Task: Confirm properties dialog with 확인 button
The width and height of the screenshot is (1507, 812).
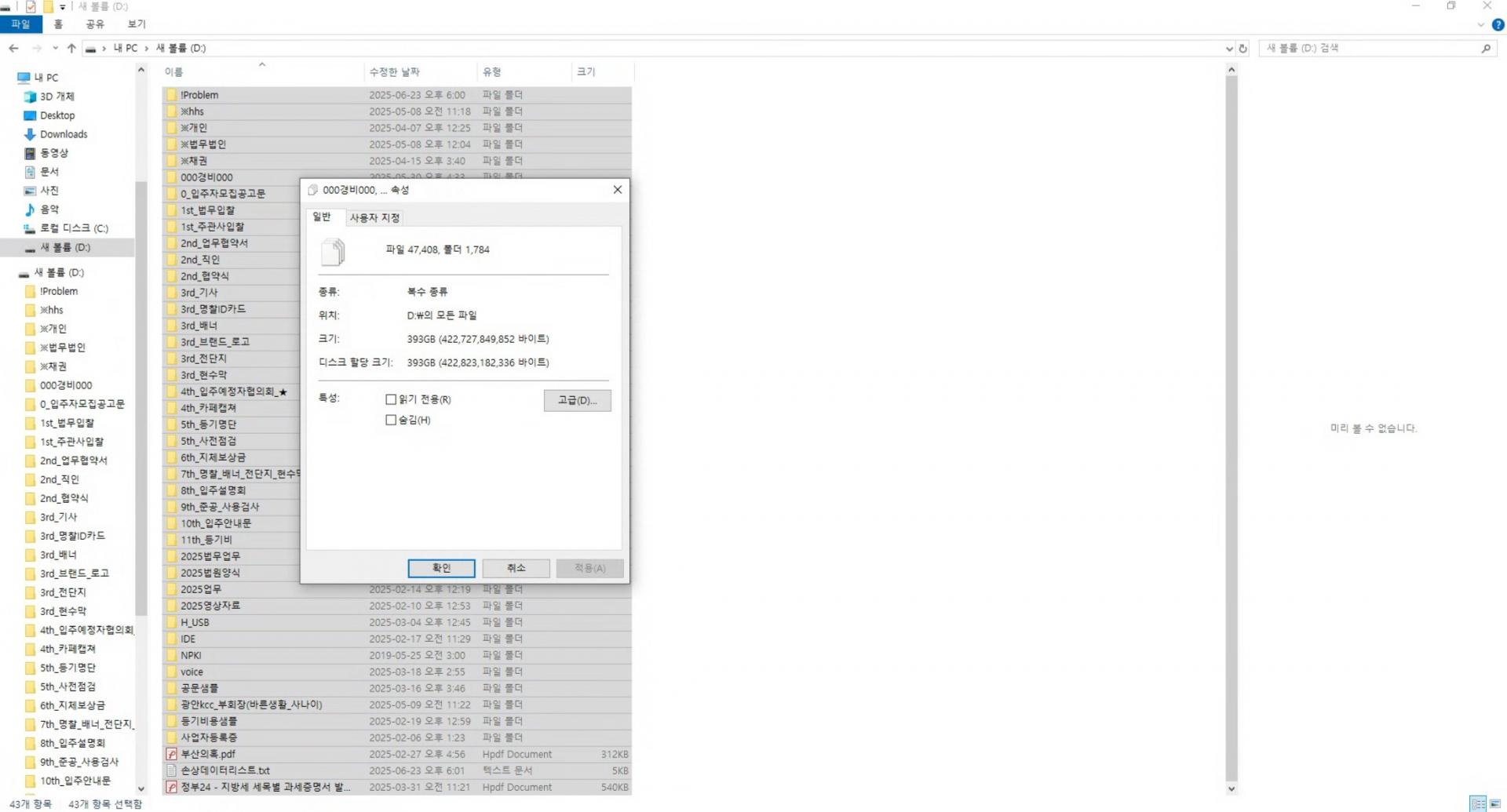Action: click(x=441, y=568)
